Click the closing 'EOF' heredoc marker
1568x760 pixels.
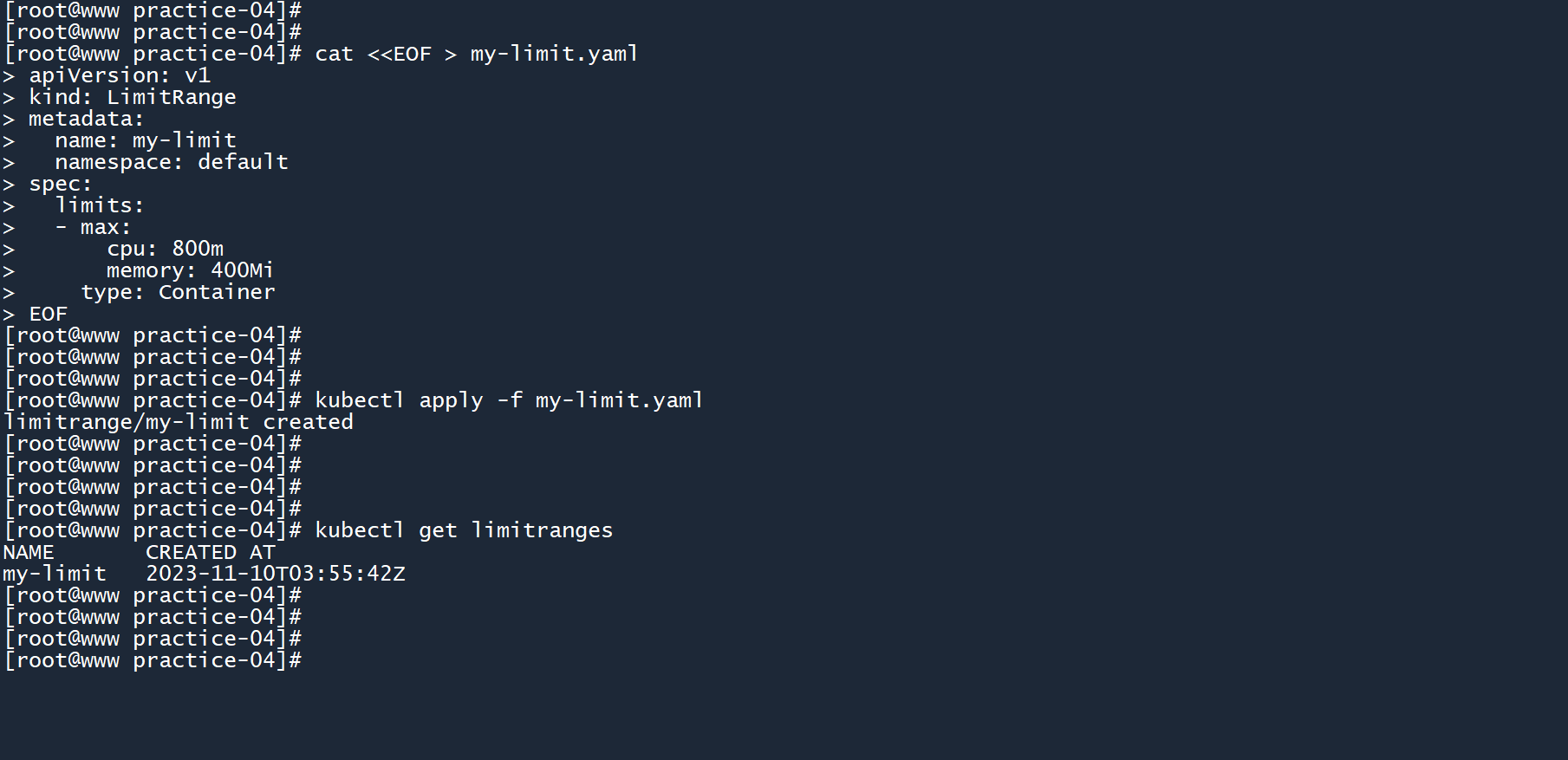[x=48, y=314]
